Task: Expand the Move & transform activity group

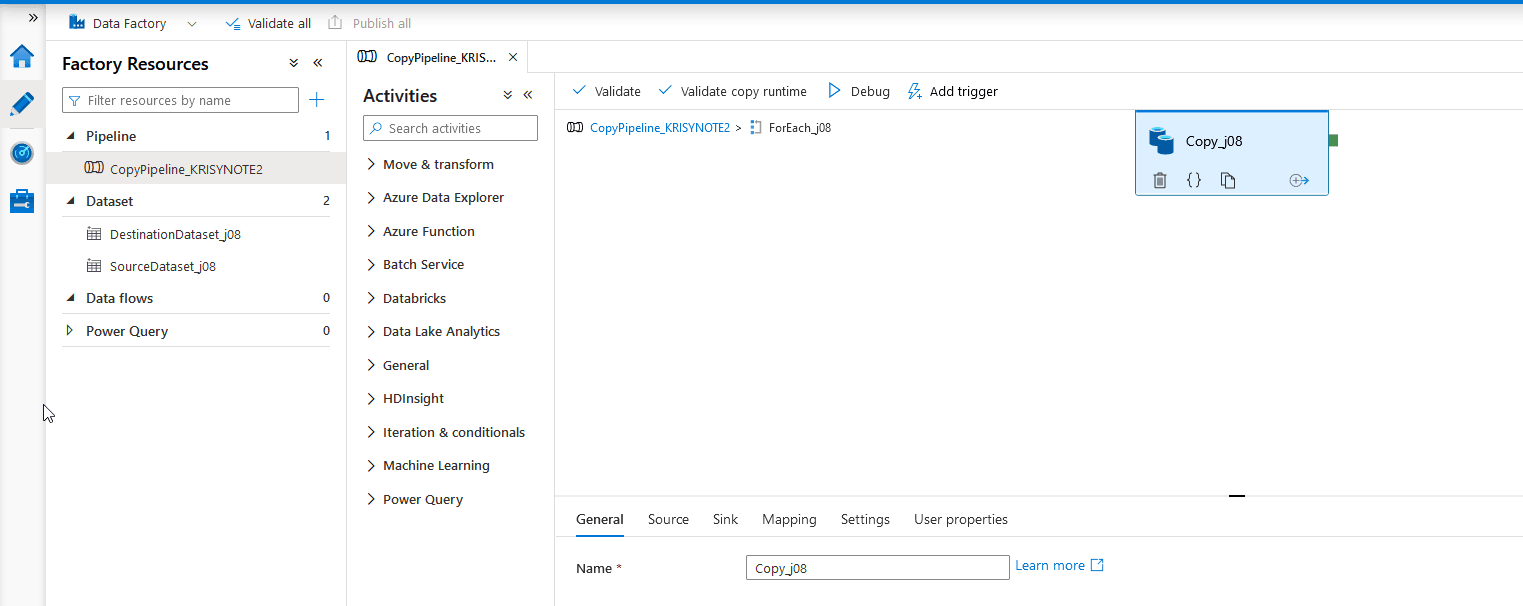Action: [438, 164]
